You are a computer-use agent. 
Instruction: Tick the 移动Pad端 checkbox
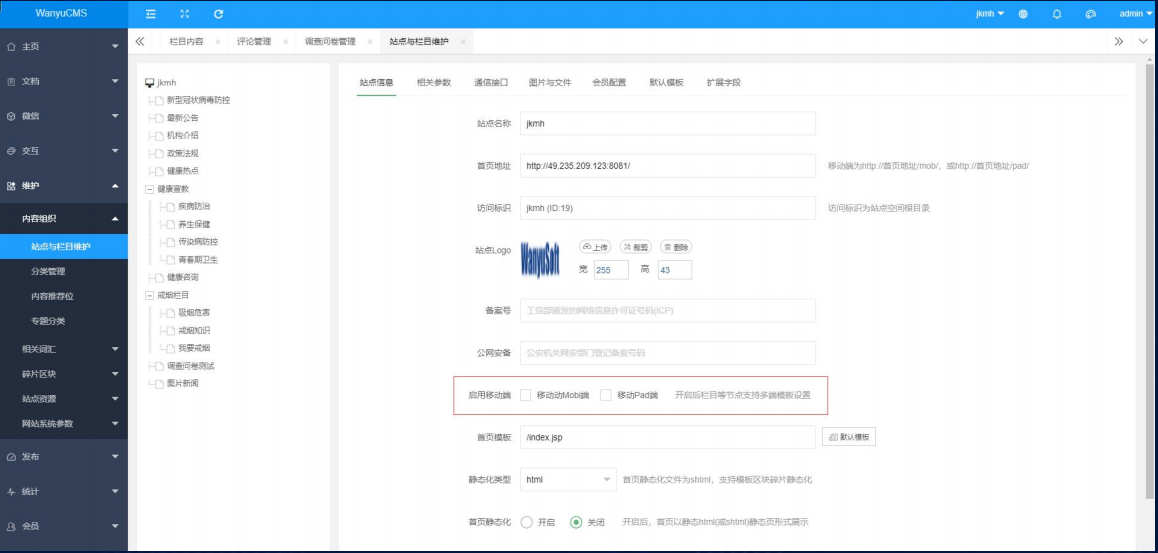pos(606,395)
